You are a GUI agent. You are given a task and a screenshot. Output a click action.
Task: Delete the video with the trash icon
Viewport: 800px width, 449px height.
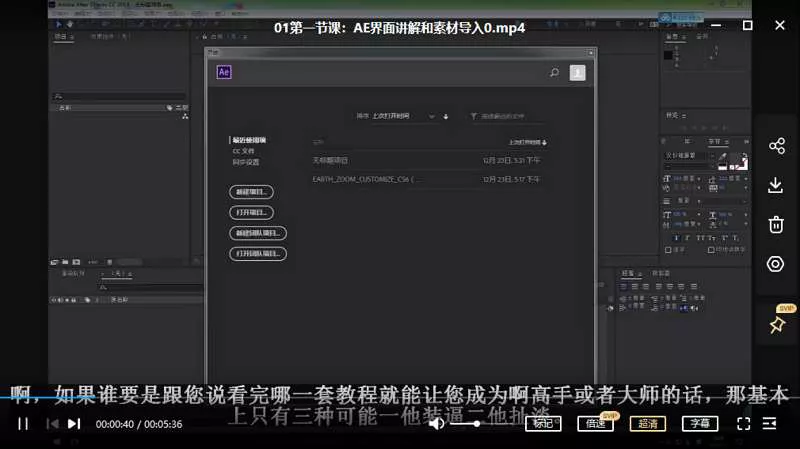point(776,224)
